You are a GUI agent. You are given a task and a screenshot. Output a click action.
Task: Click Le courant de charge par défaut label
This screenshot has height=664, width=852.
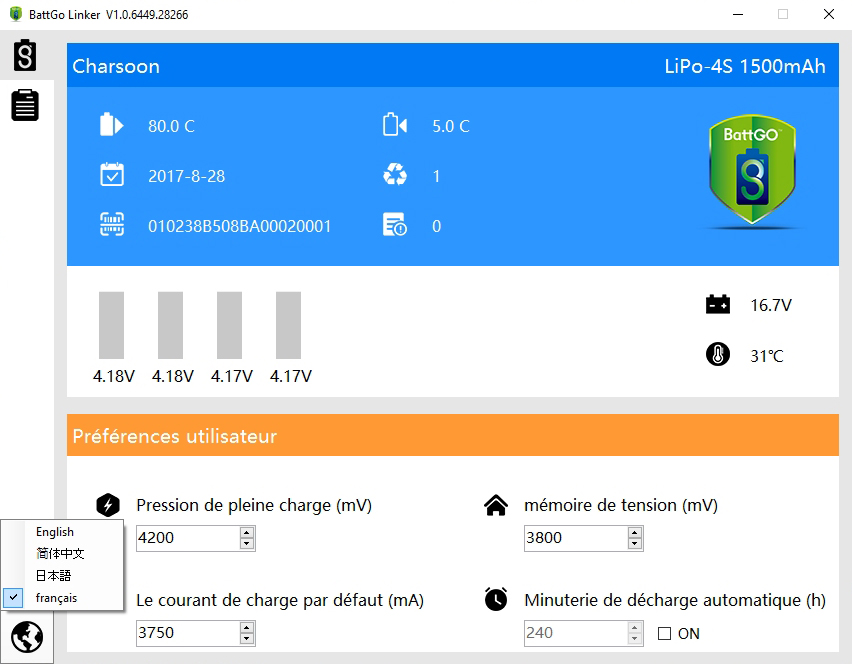(280, 600)
